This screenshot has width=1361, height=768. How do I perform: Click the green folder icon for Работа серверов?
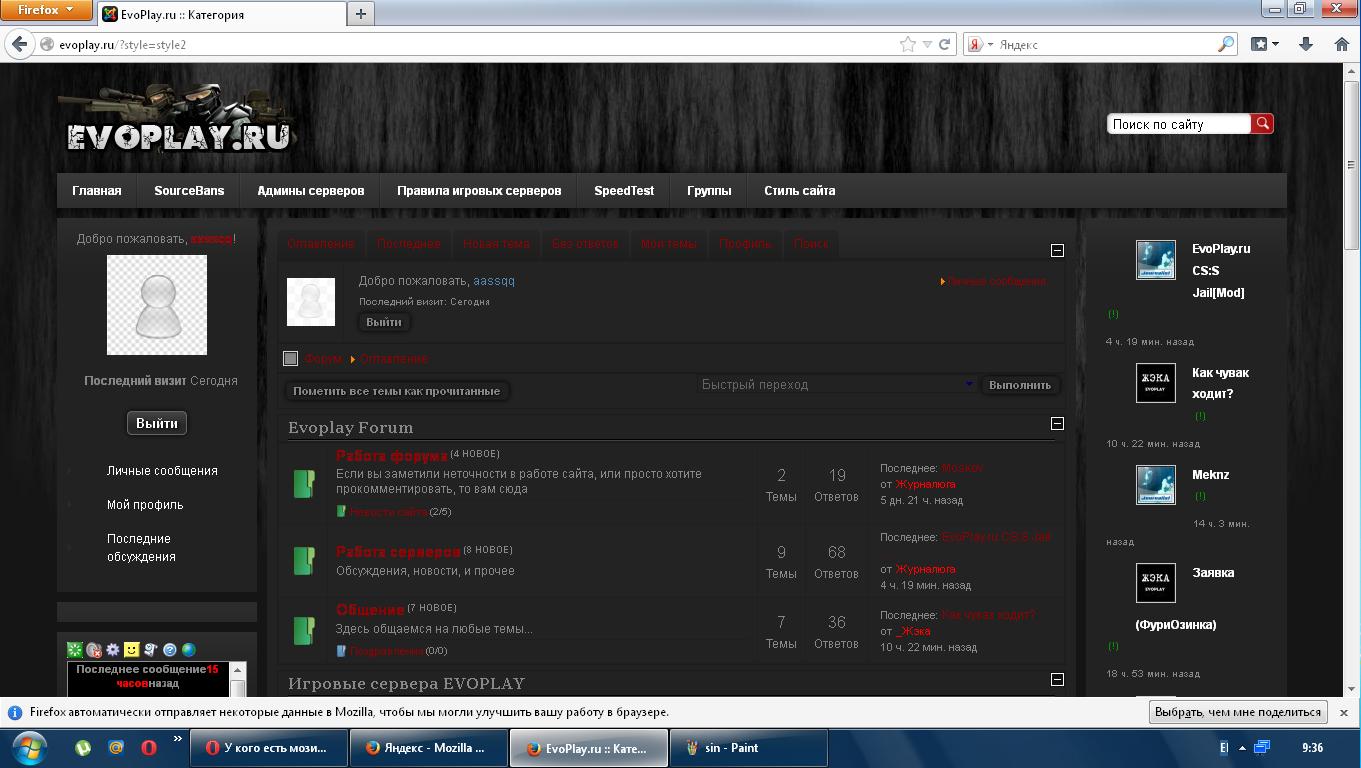coord(304,560)
